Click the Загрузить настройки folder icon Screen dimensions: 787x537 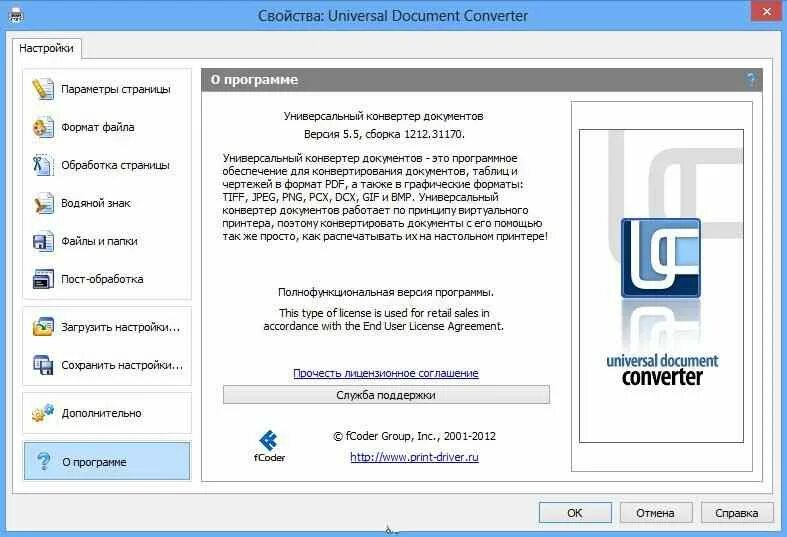(x=43, y=327)
